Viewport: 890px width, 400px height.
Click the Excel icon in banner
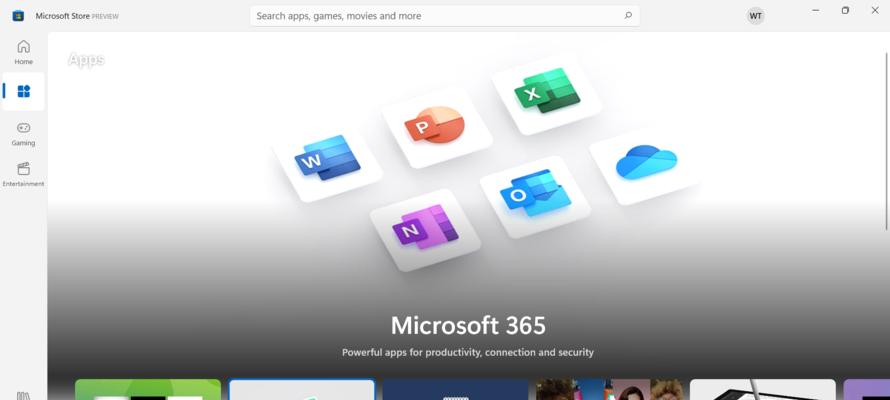click(547, 90)
